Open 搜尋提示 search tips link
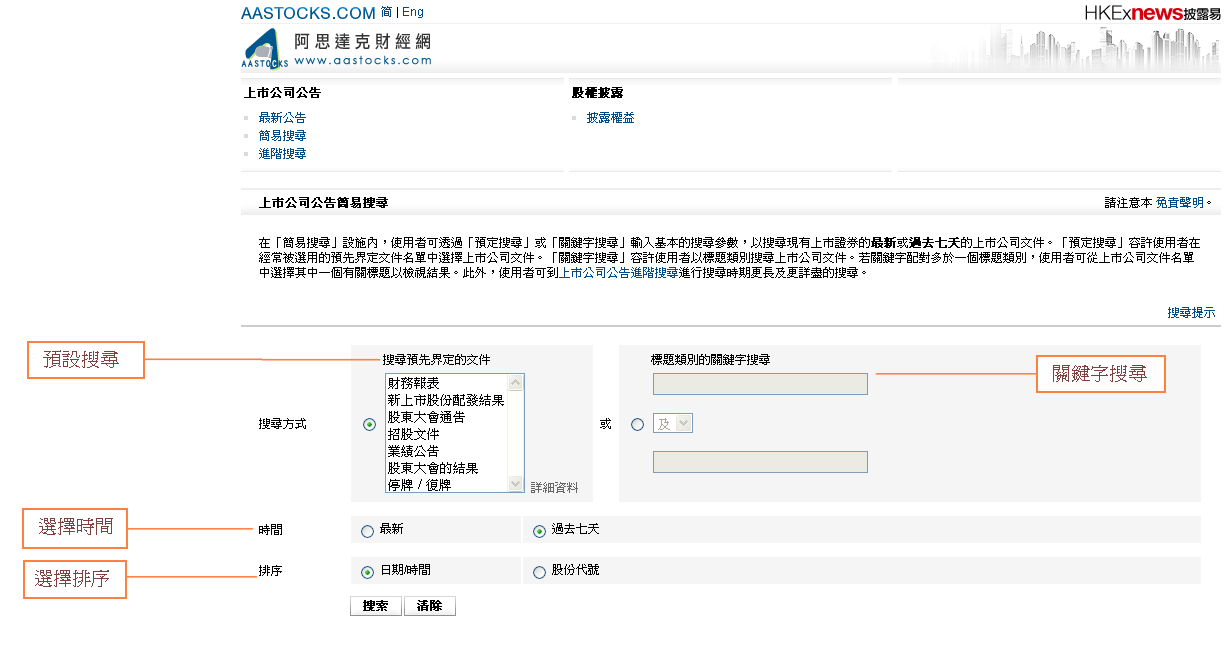The width and height of the screenshot is (1231, 655). pos(1191,313)
